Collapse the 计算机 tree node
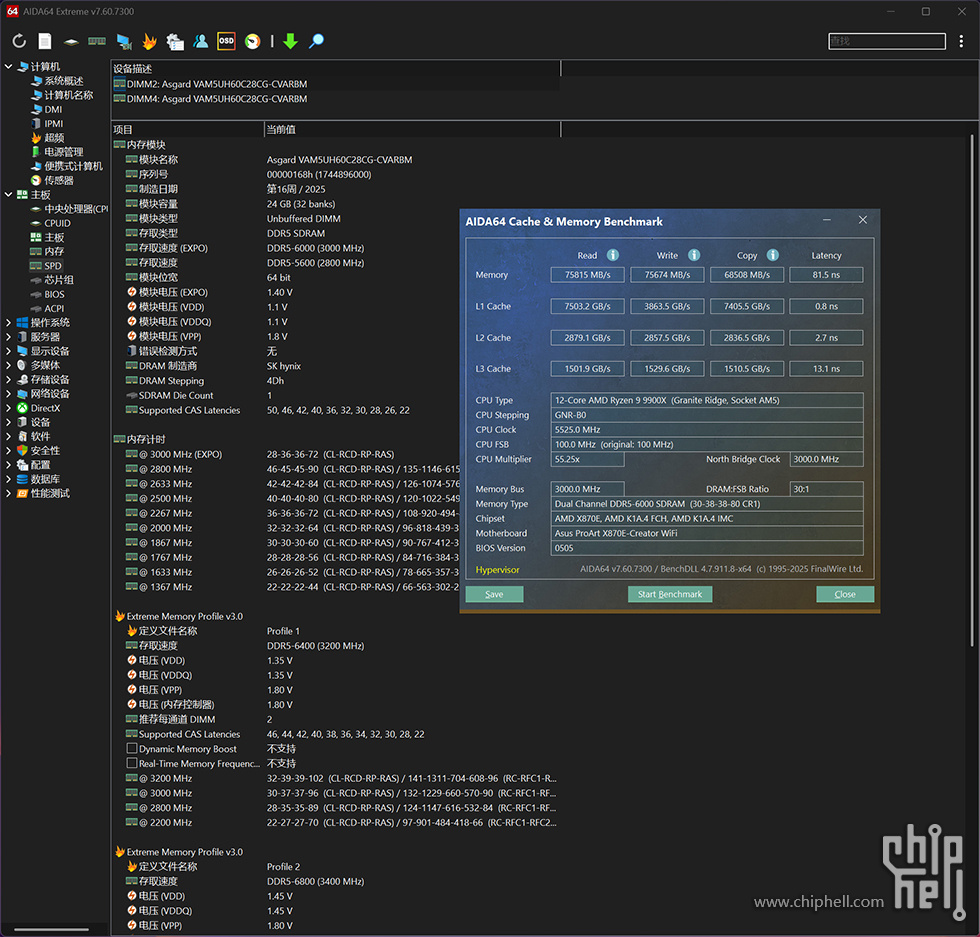 point(8,66)
